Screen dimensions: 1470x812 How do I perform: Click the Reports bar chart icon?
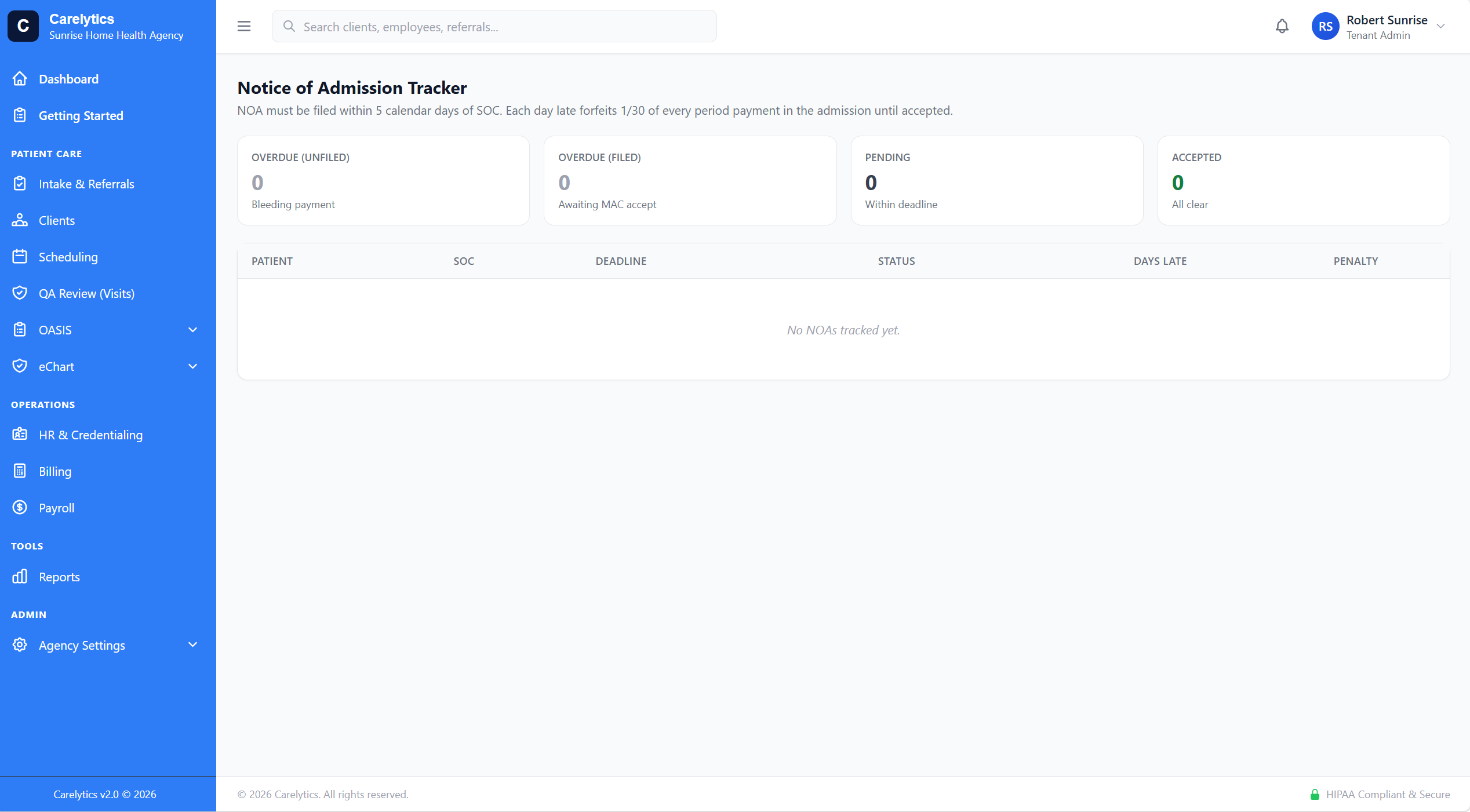point(20,577)
